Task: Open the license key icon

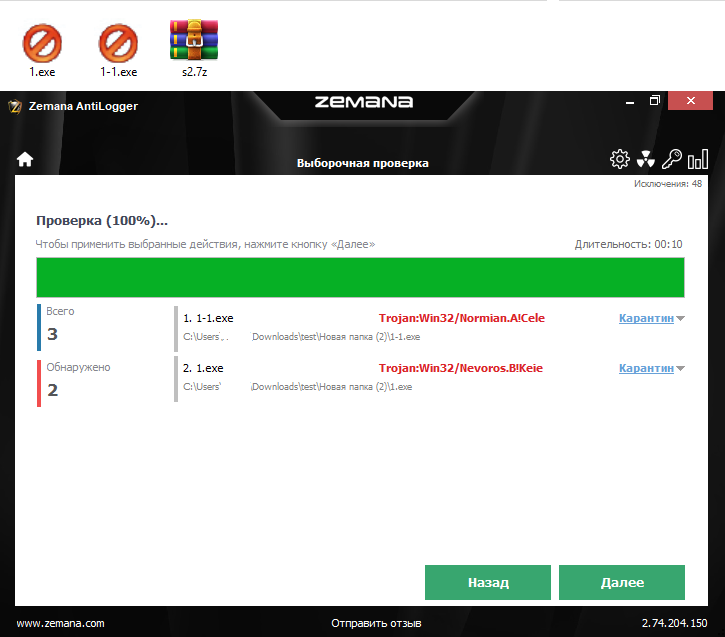Action: pos(671,159)
